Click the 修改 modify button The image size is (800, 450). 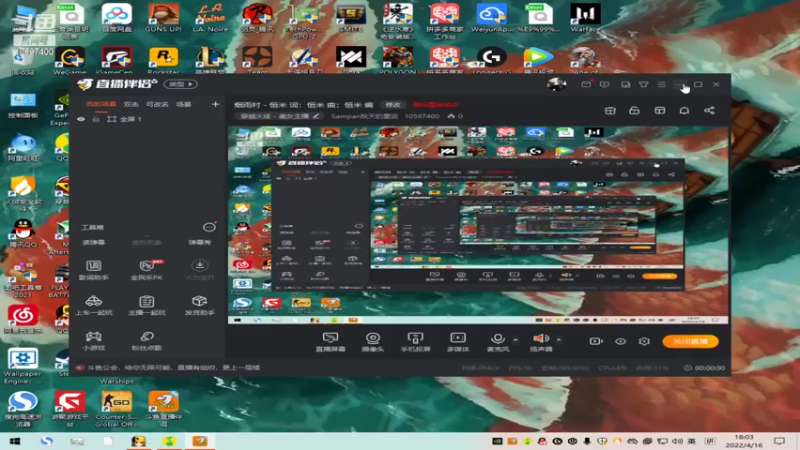[x=393, y=105]
